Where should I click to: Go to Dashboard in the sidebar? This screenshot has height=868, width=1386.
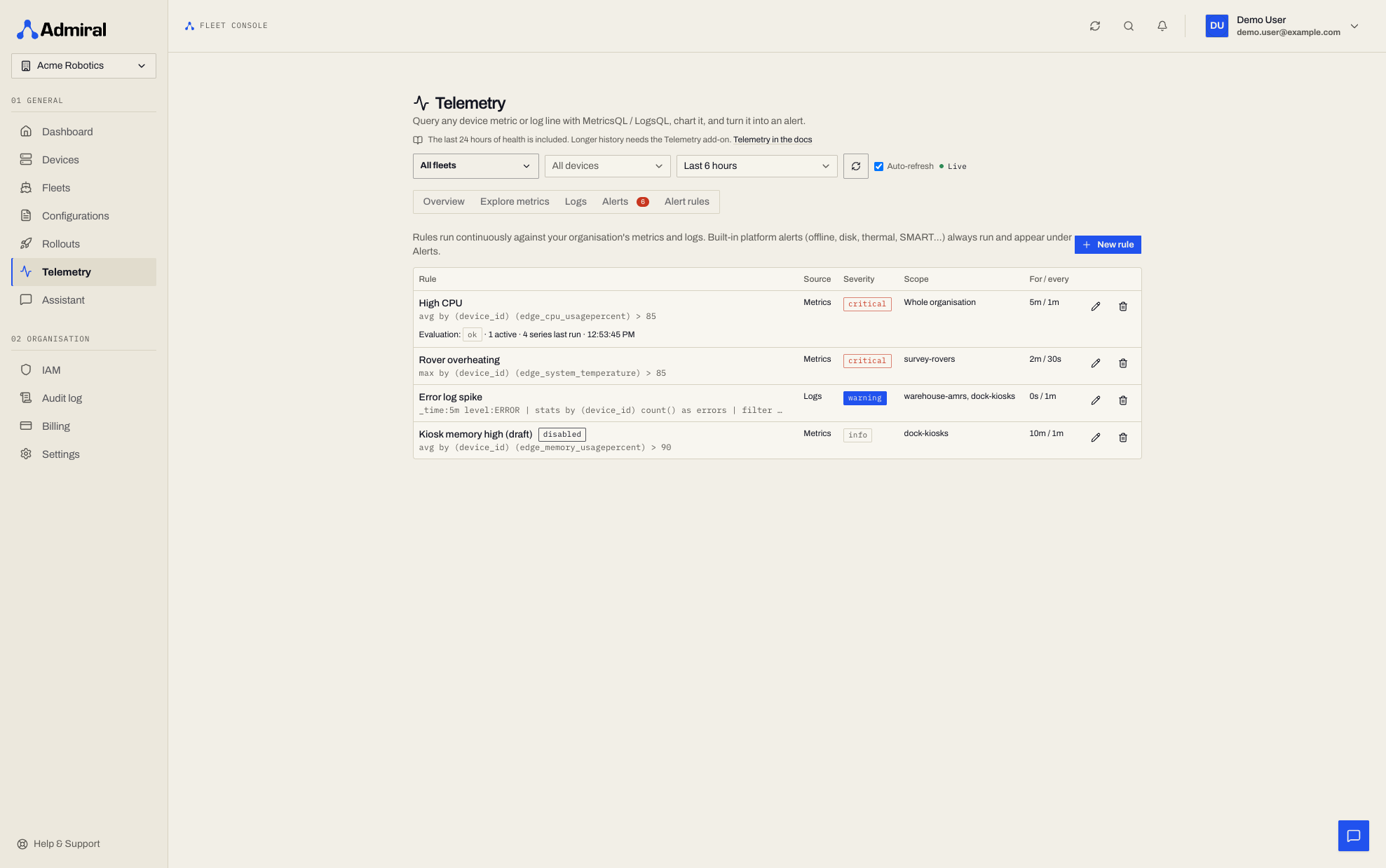coord(83,132)
